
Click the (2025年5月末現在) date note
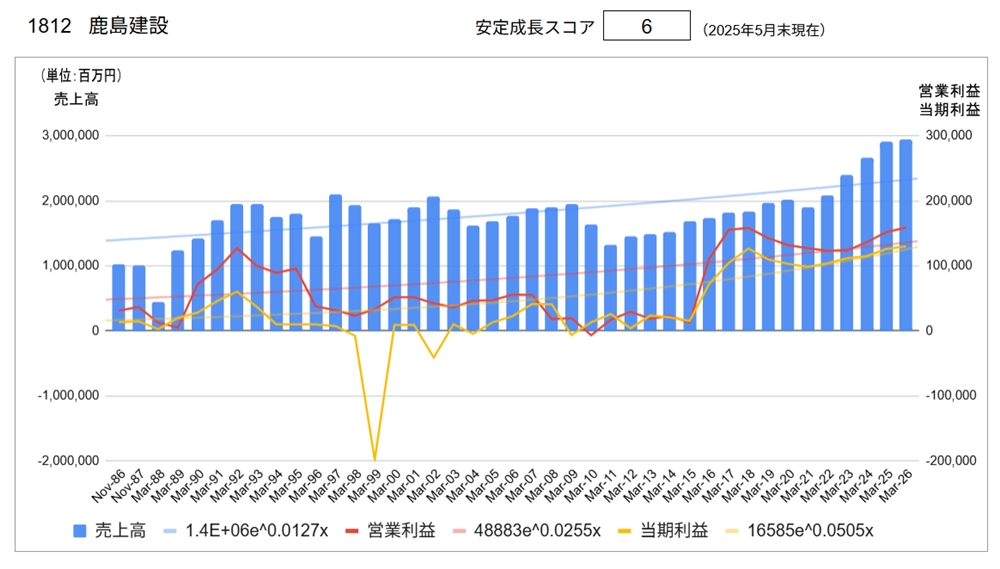[763, 30]
